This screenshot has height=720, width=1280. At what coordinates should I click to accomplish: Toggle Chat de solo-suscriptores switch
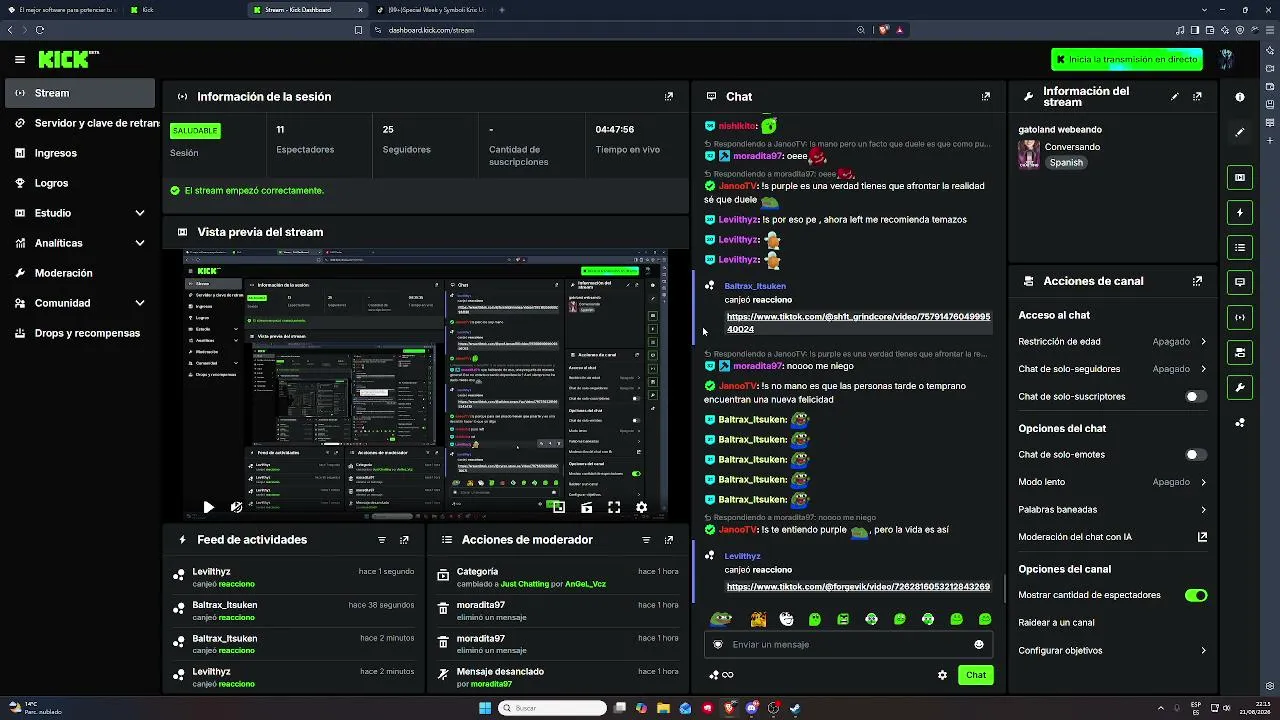tap(1196, 397)
